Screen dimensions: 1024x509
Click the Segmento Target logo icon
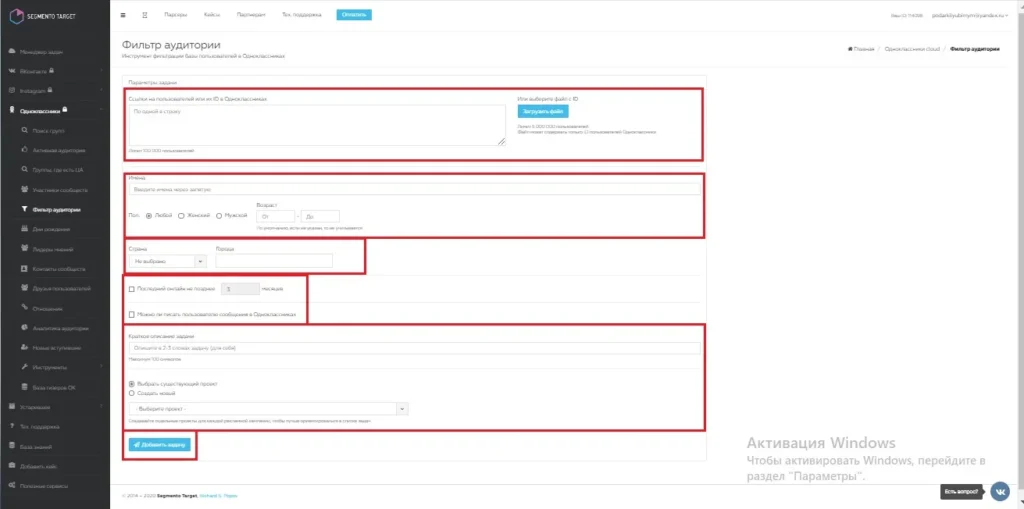[17, 16]
